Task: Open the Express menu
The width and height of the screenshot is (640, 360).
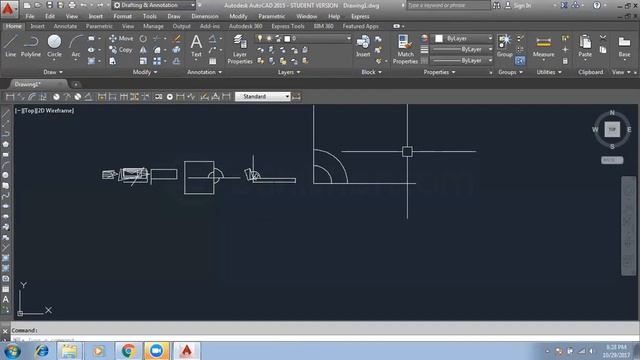Action: pos(360,16)
